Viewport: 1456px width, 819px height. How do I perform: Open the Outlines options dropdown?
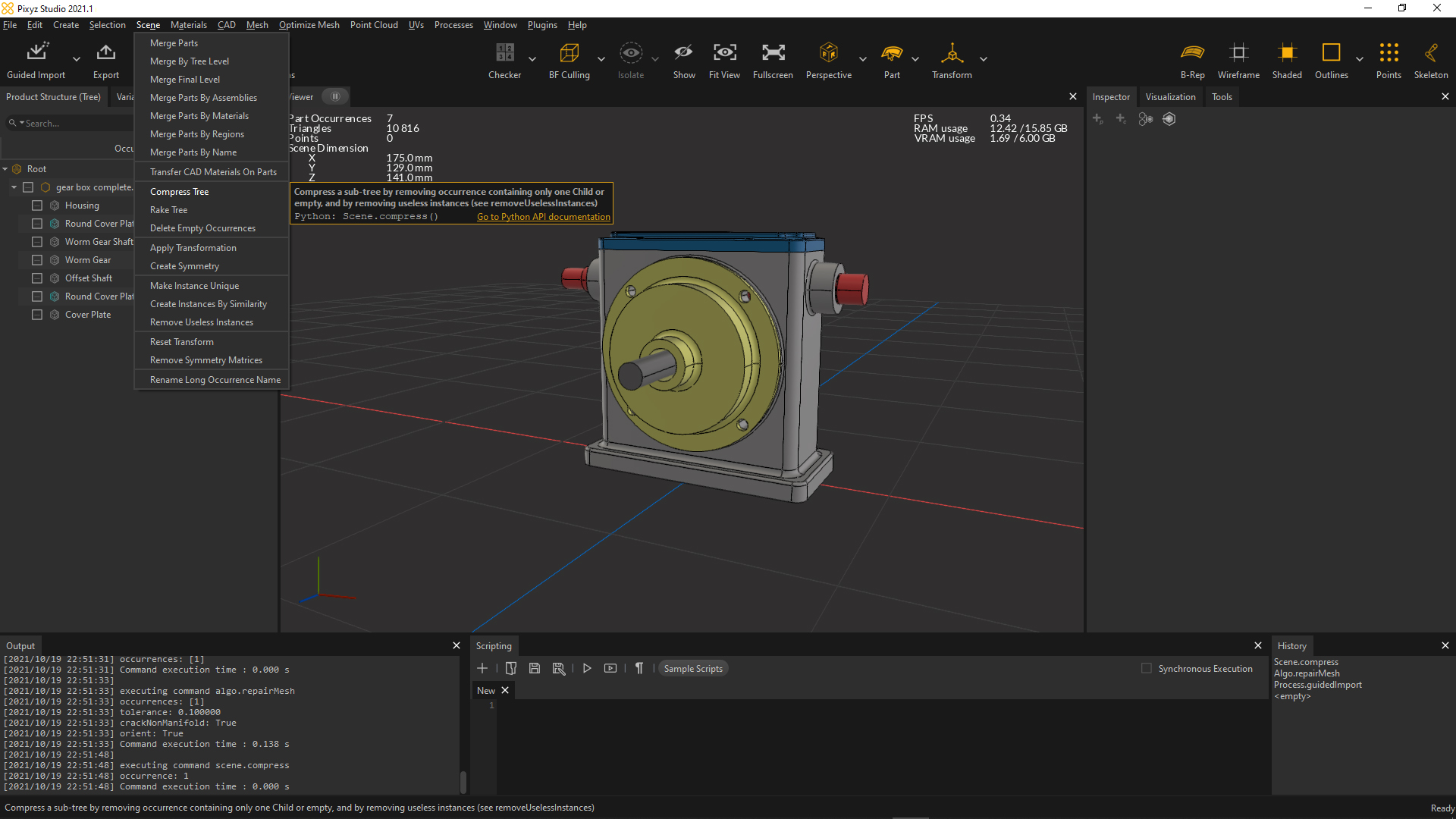click(1359, 59)
